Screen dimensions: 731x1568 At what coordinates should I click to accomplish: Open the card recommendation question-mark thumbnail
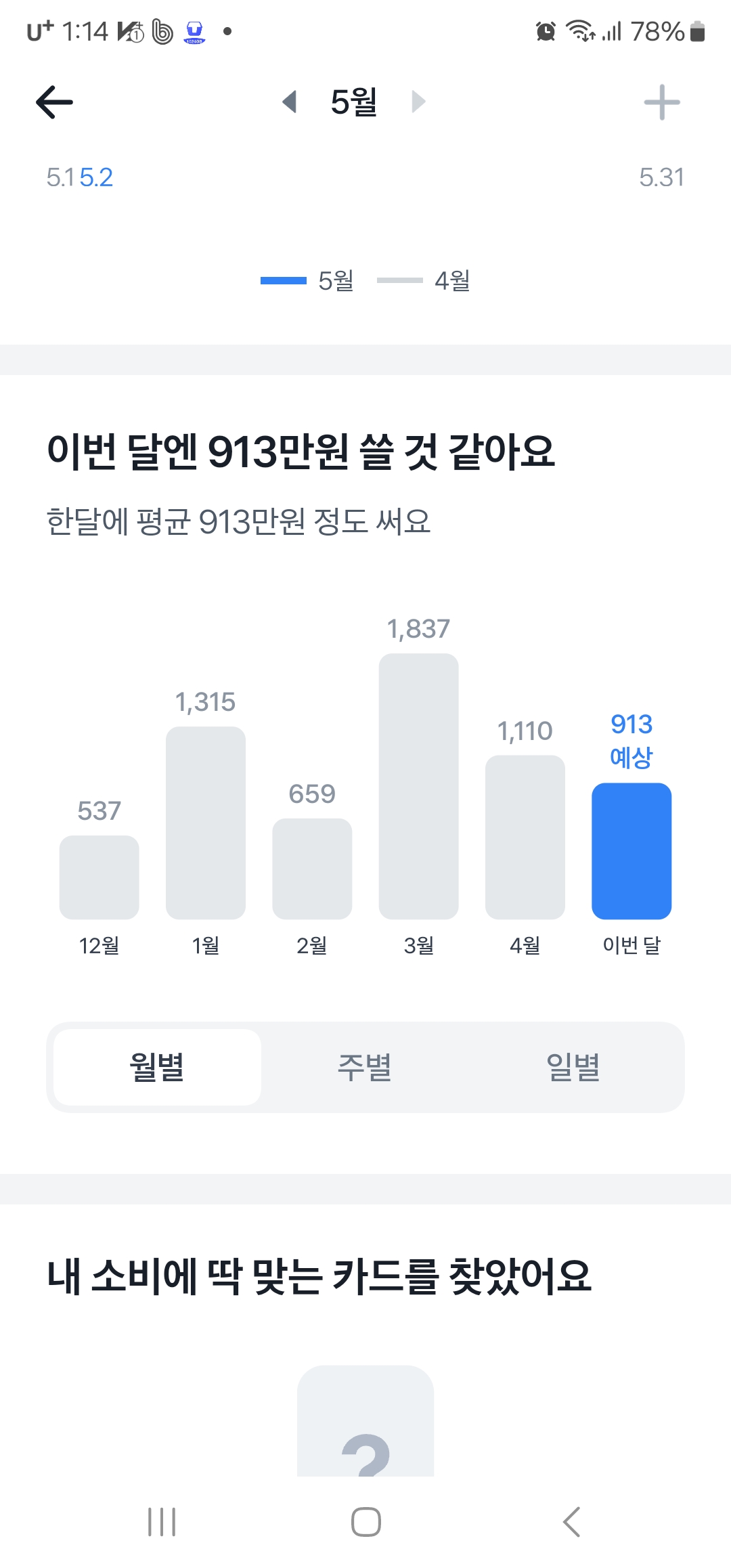365,1420
